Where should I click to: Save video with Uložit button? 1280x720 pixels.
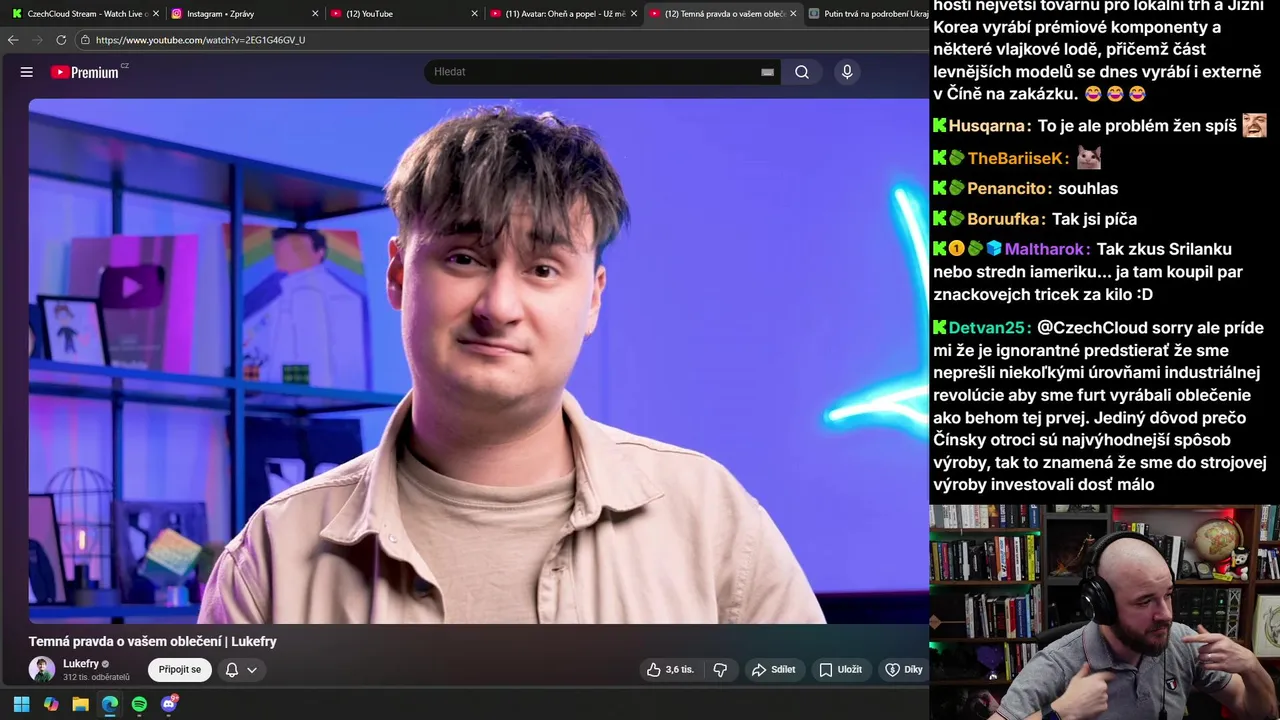pos(840,670)
